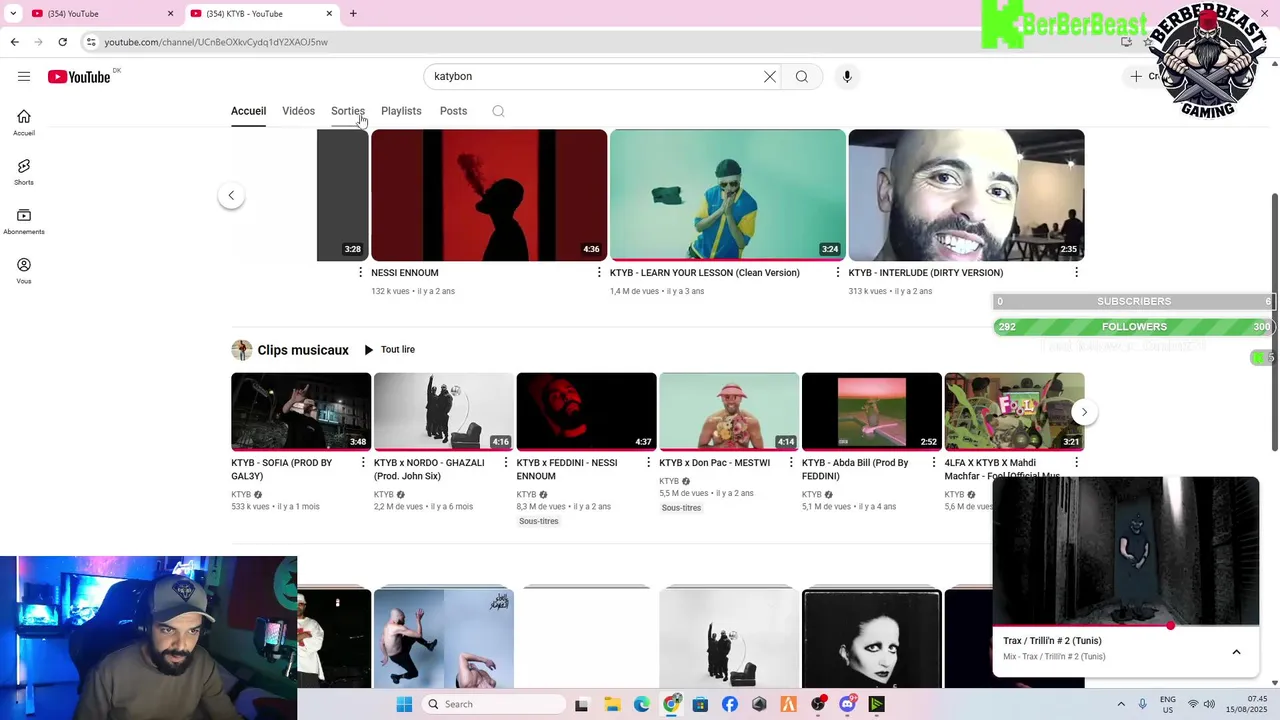This screenshot has width=1280, height=720.
Task: Go back in browser
Action: [14, 42]
